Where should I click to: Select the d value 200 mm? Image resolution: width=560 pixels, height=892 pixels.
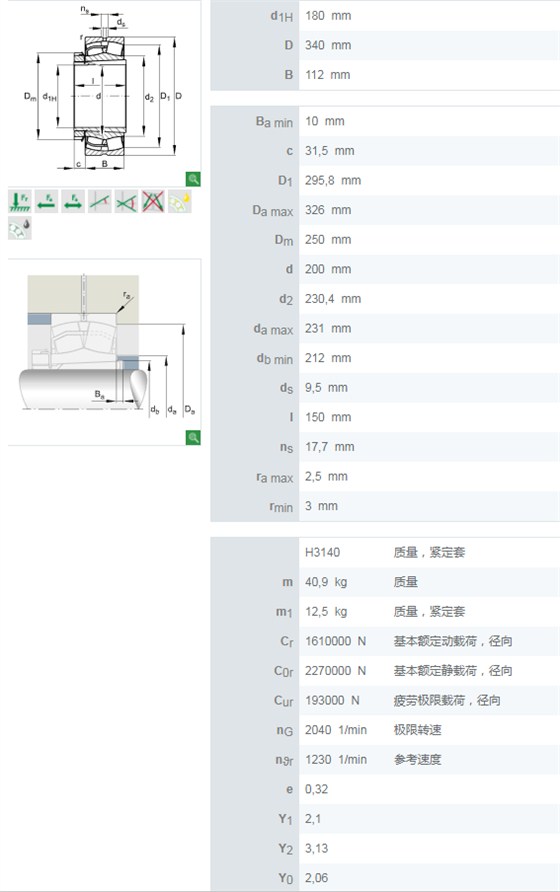pyautogui.click(x=328, y=269)
